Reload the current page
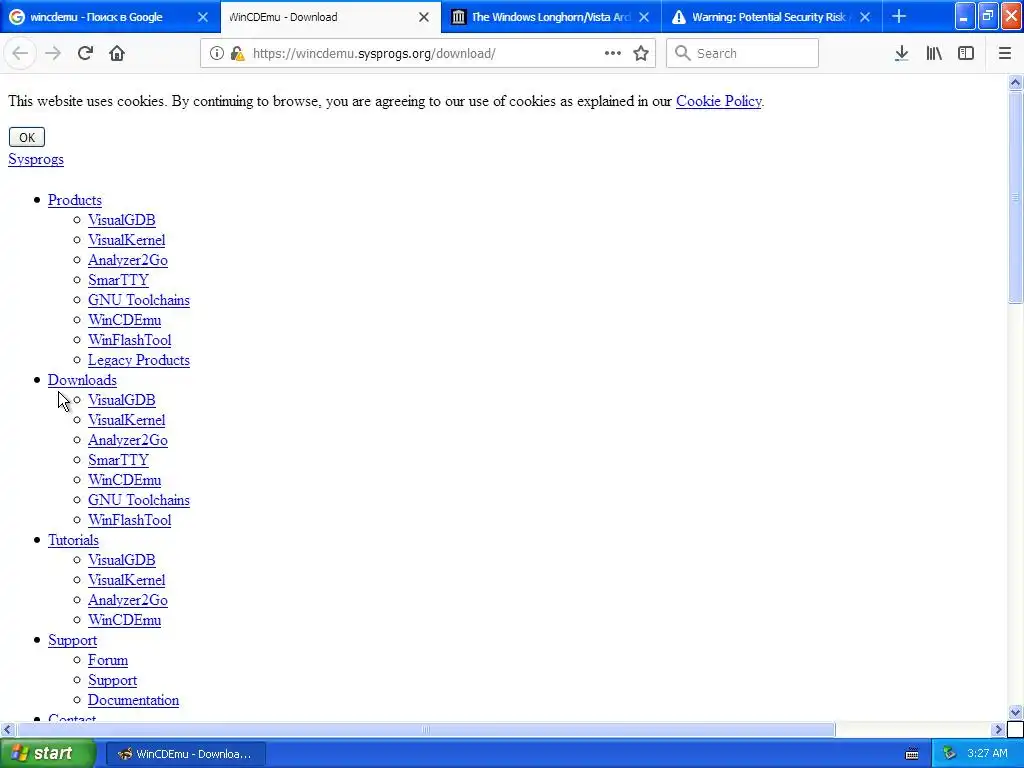This screenshot has width=1024, height=768. tap(85, 54)
